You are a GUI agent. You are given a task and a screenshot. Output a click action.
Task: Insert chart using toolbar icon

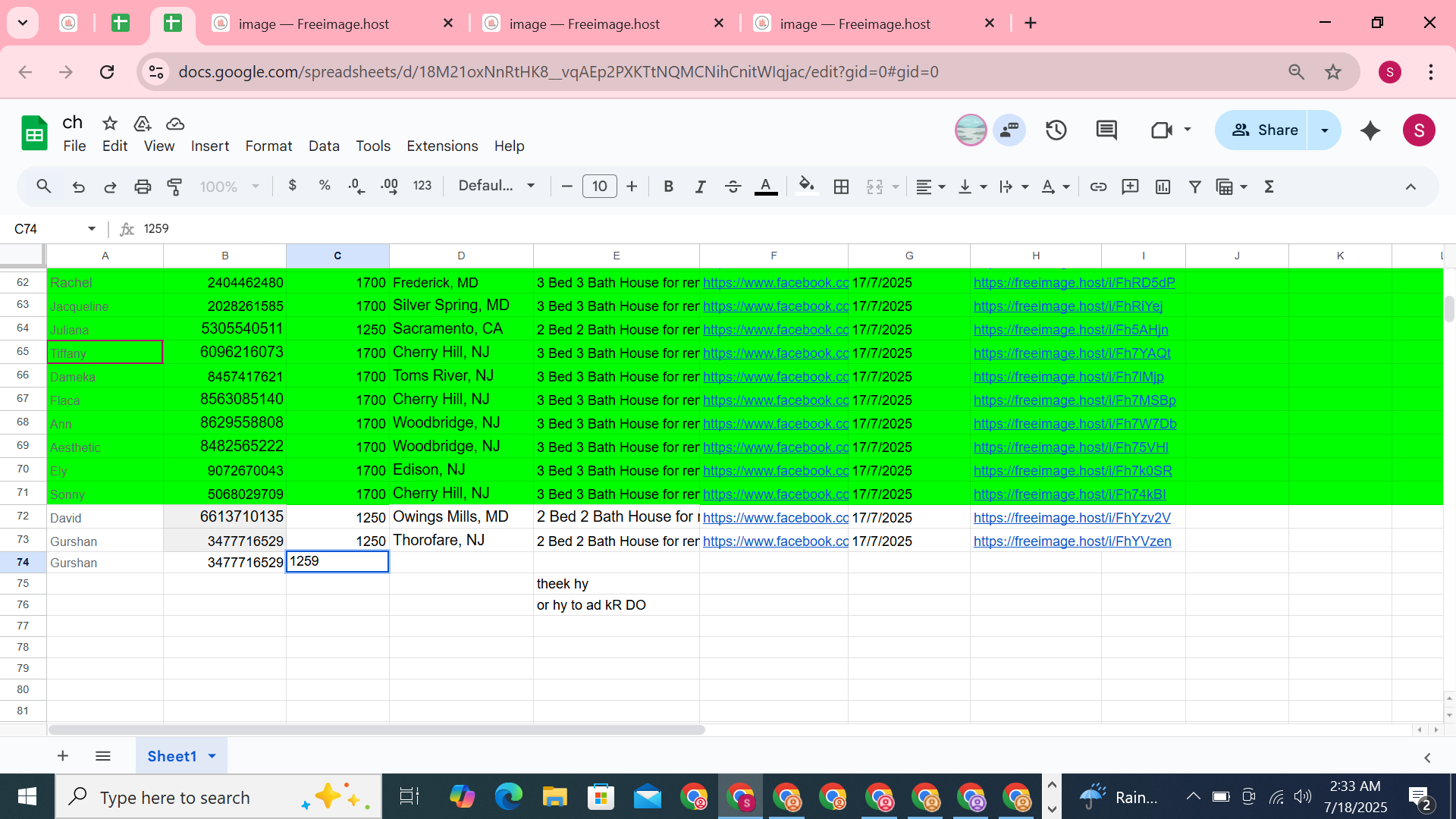[x=1163, y=187]
